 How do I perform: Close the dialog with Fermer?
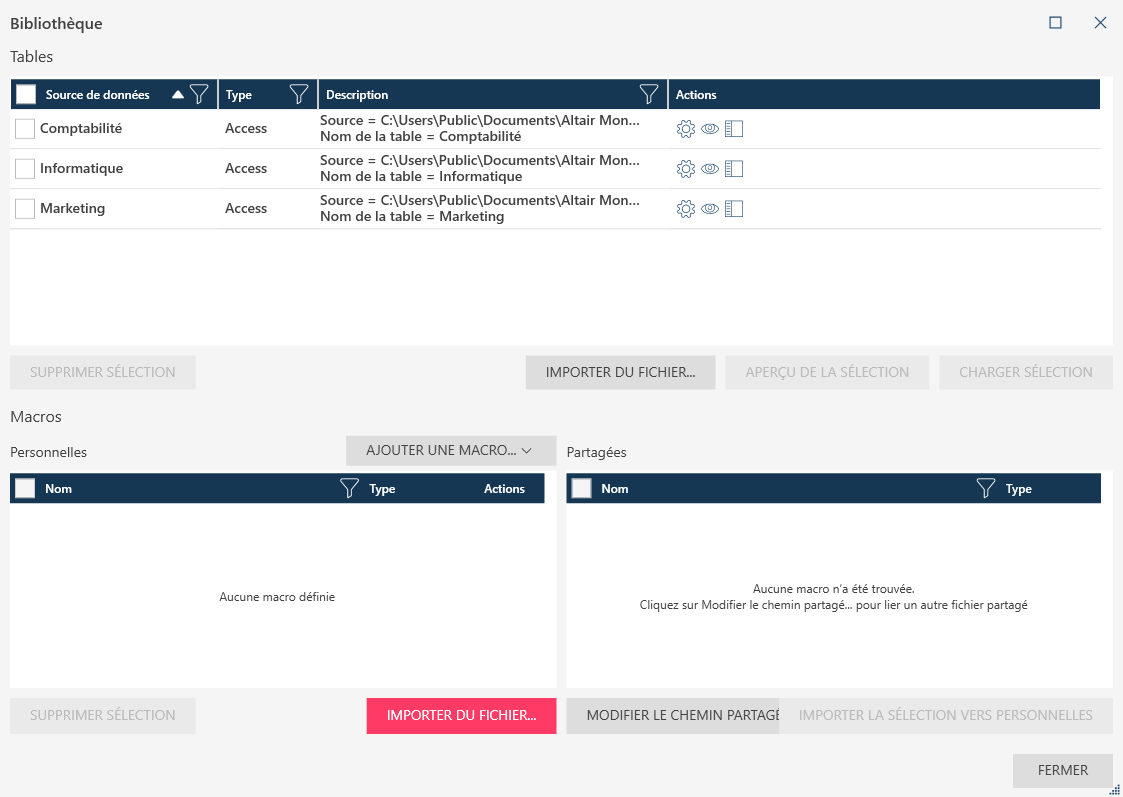tap(1062, 771)
